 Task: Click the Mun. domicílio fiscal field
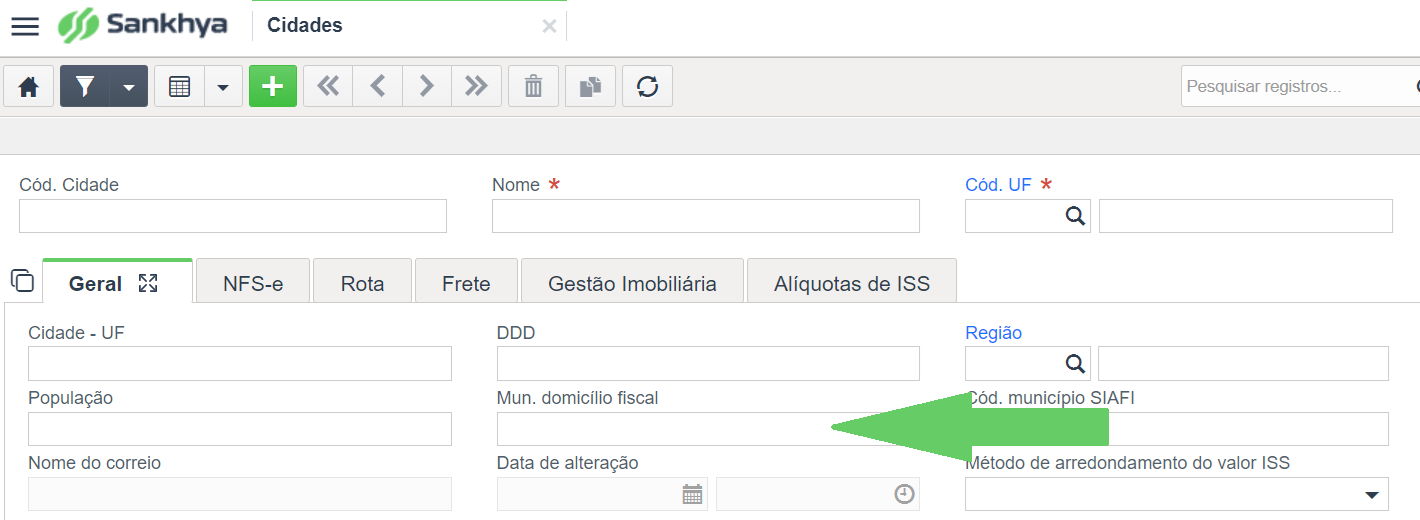click(x=708, y=429)
